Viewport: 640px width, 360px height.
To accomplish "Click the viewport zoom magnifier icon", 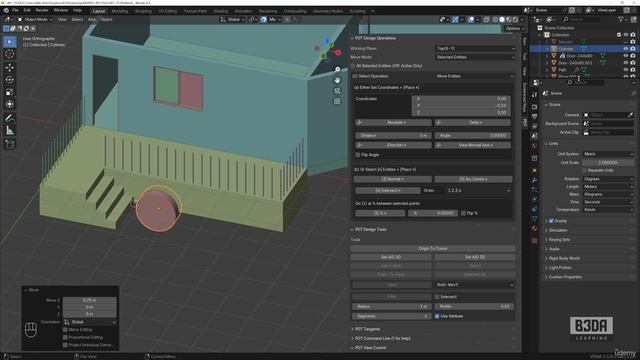I will pyautogui.click(x=337, y=70).
